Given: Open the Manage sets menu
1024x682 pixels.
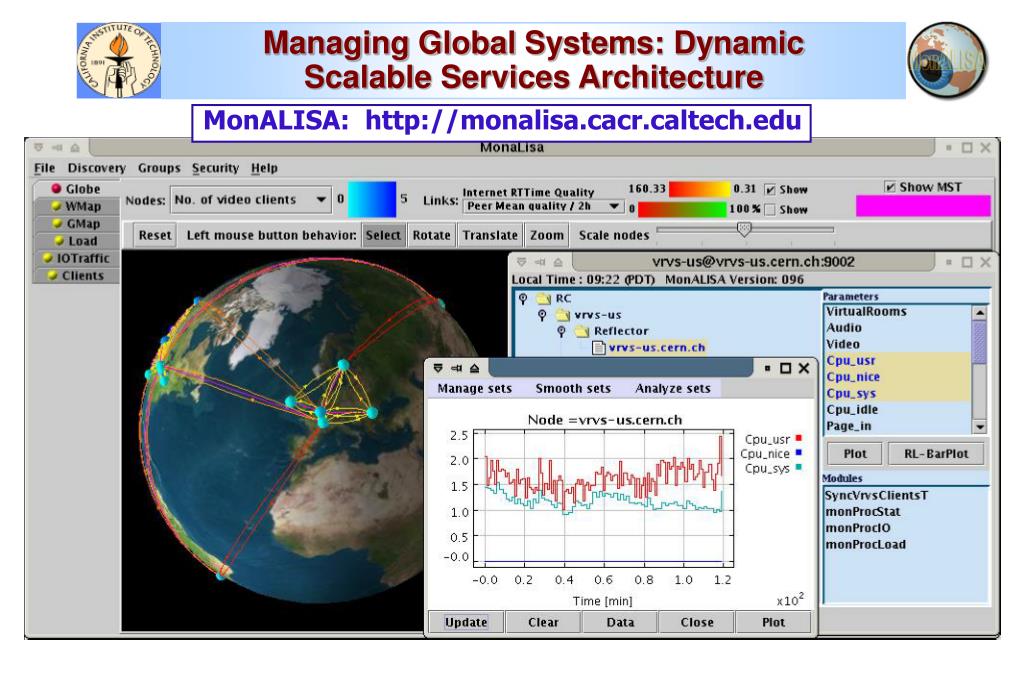Looking at the screenshot, I should coord(475,389).
